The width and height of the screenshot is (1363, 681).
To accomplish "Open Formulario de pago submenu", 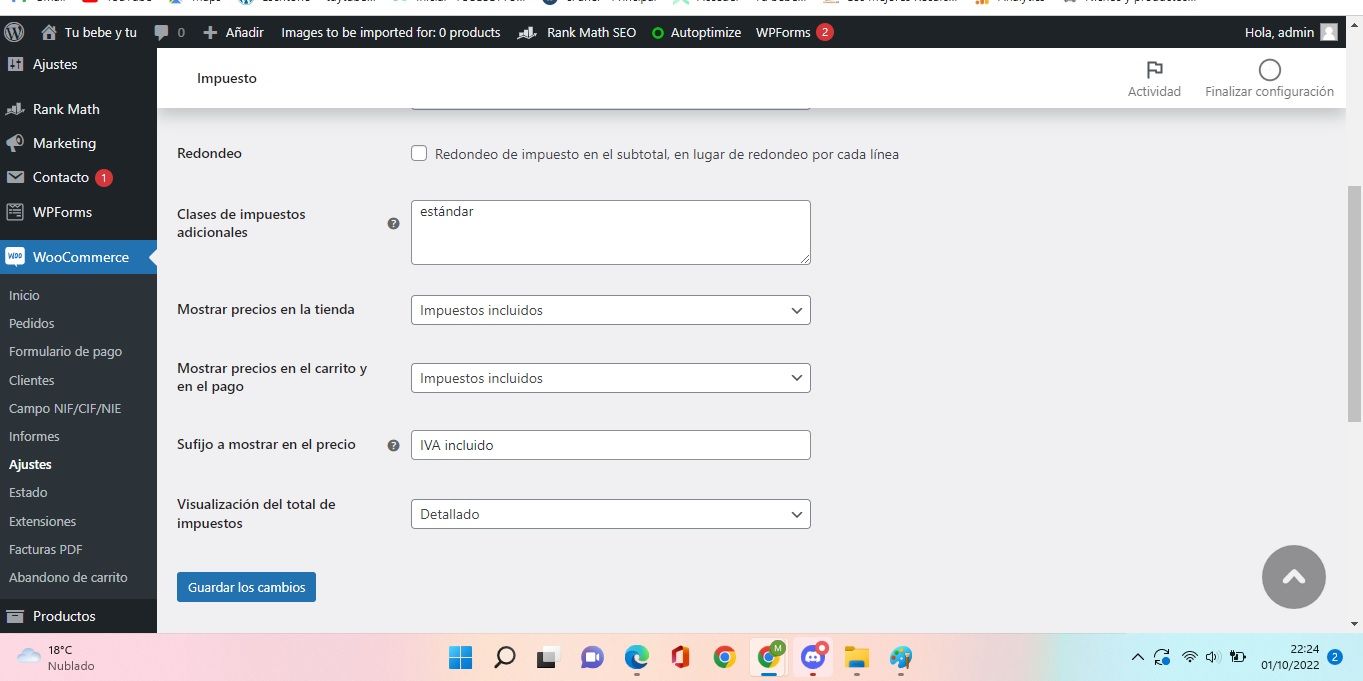I will pyautogui.click(x=65, y=351).
